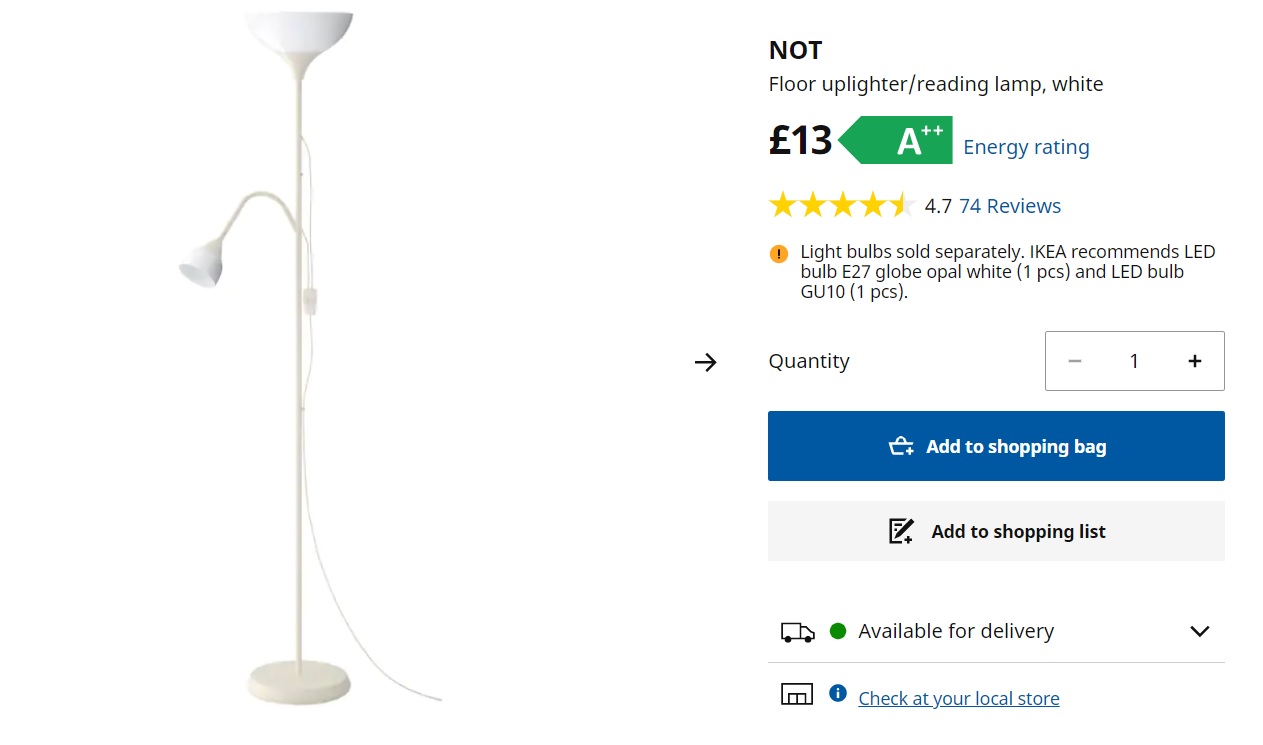Click the next product image arrow
Screen dimensions: 1263x745
[706, 362]
